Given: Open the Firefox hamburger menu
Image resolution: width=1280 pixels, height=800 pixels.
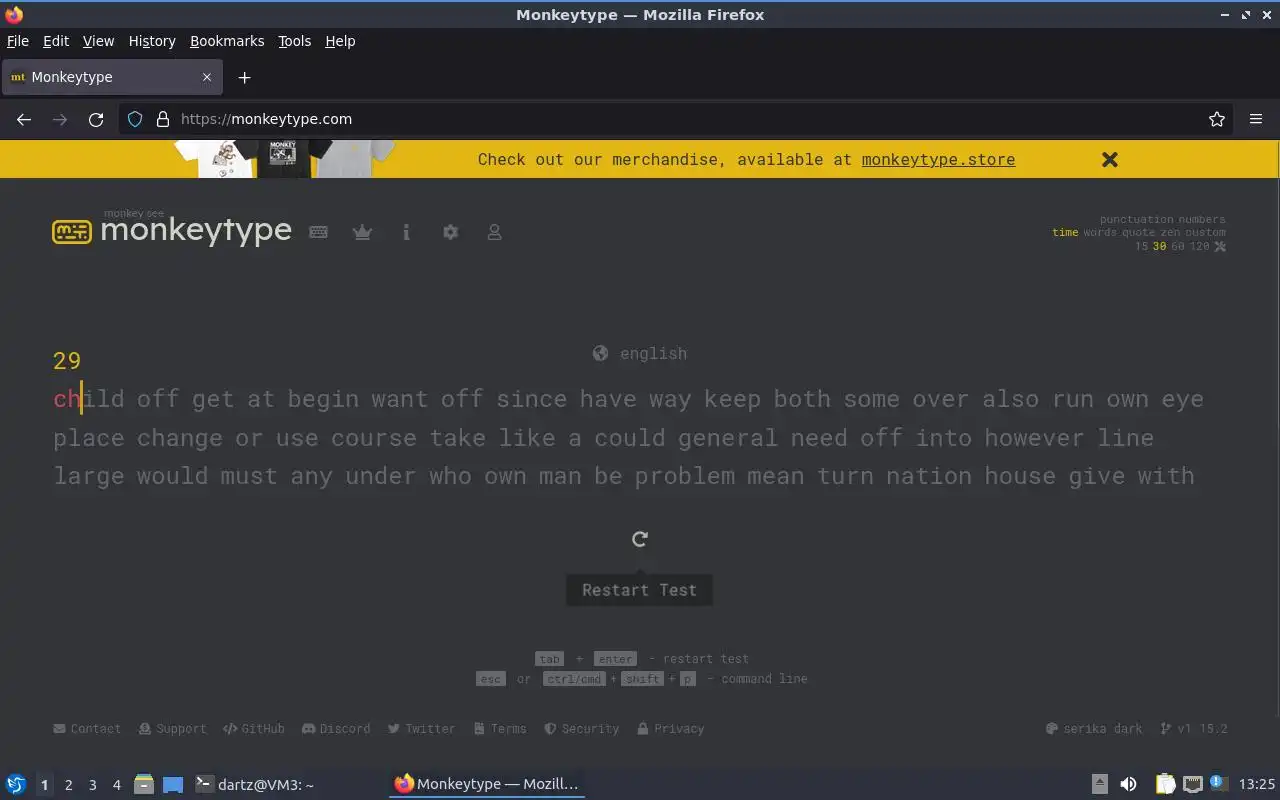Looking at the screenshot, I should coord(1256,119).
